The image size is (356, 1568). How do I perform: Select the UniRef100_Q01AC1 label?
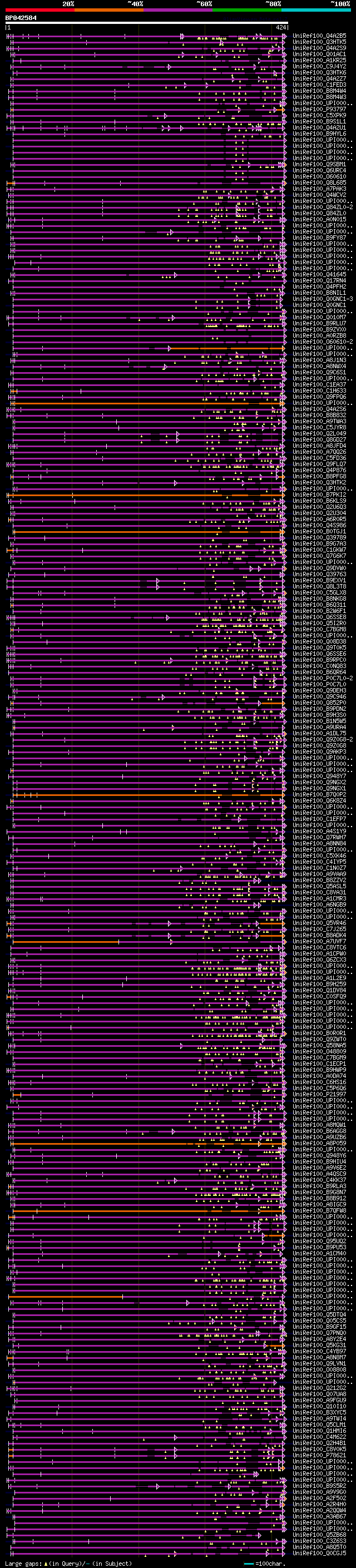click(319, 54)
